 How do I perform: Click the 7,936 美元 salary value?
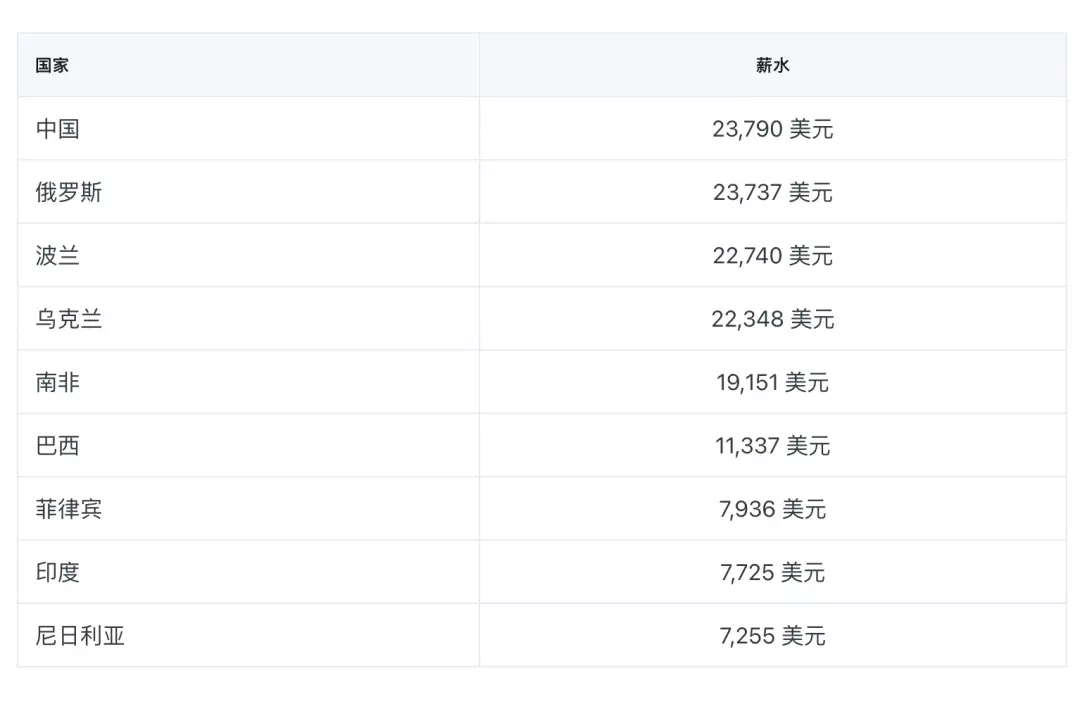coord(772,509)
